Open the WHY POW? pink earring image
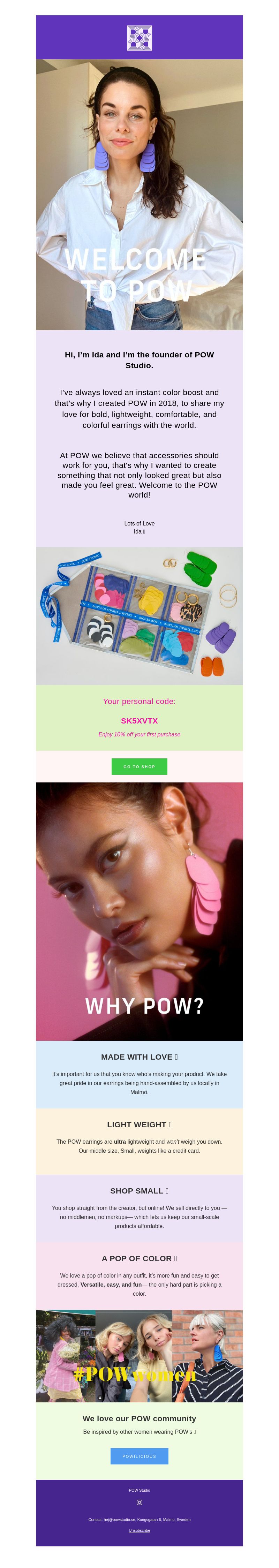Screen dimensions: 279x1568 coord(139,911)
